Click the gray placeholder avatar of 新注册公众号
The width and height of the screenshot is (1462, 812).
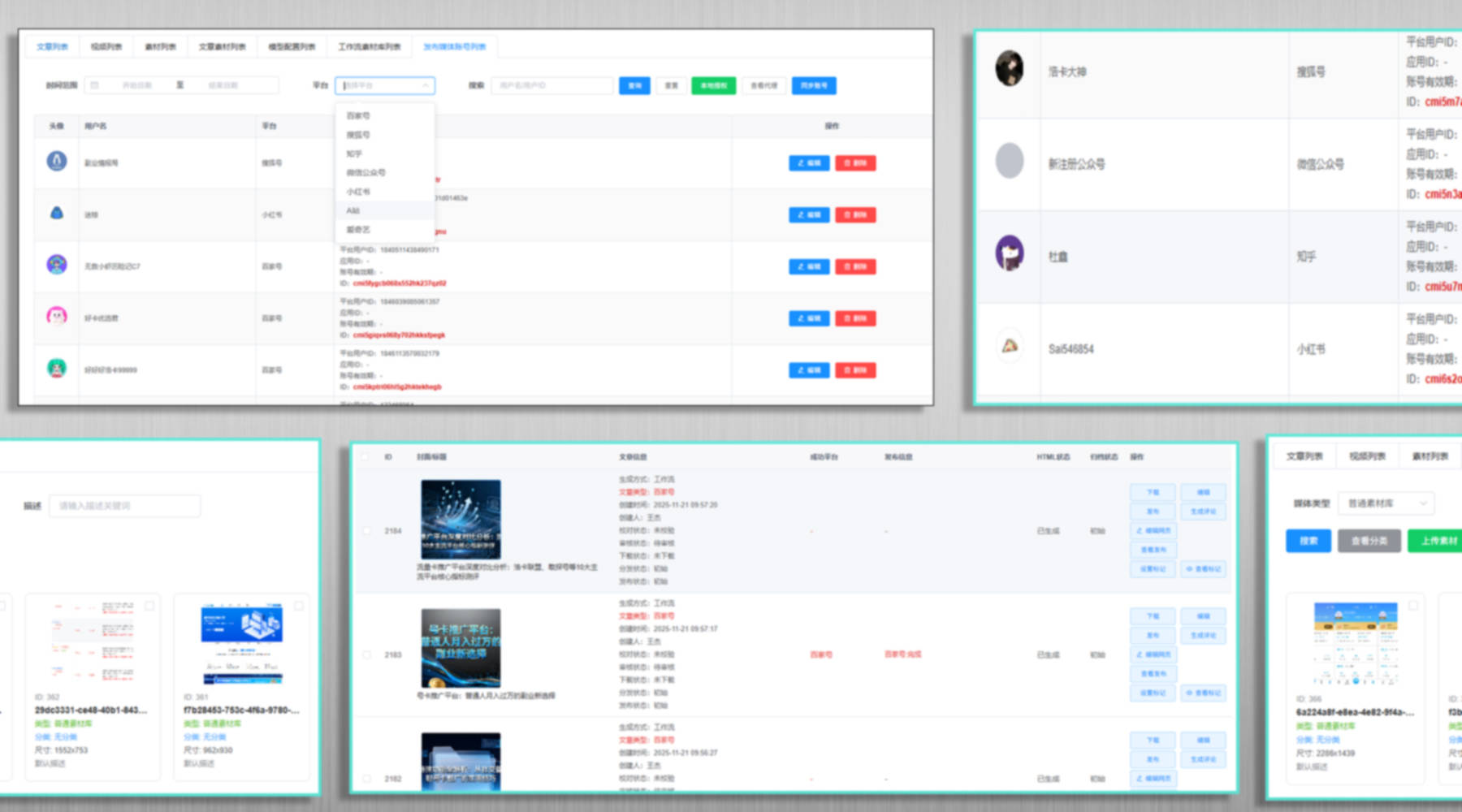1010,161
